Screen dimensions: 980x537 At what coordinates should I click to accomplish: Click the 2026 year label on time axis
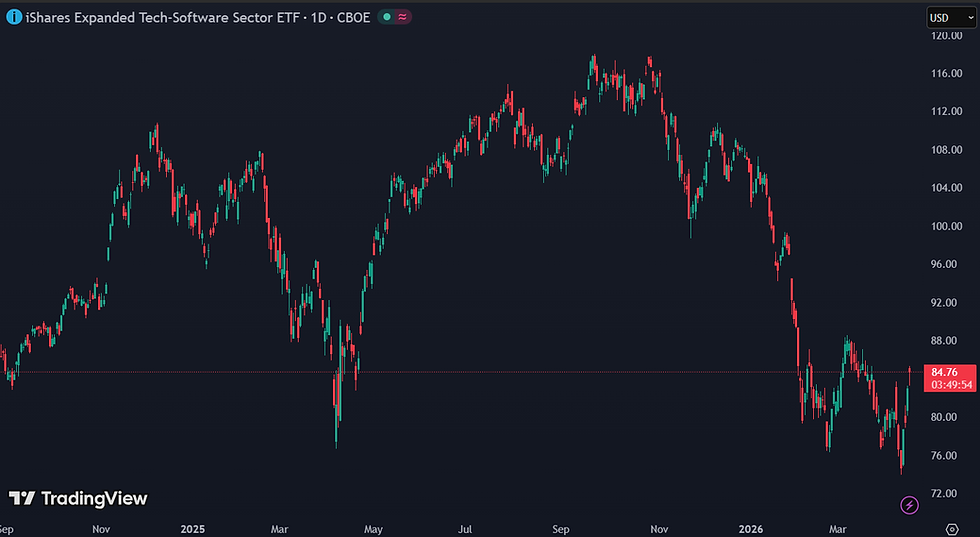coord(751,529)
